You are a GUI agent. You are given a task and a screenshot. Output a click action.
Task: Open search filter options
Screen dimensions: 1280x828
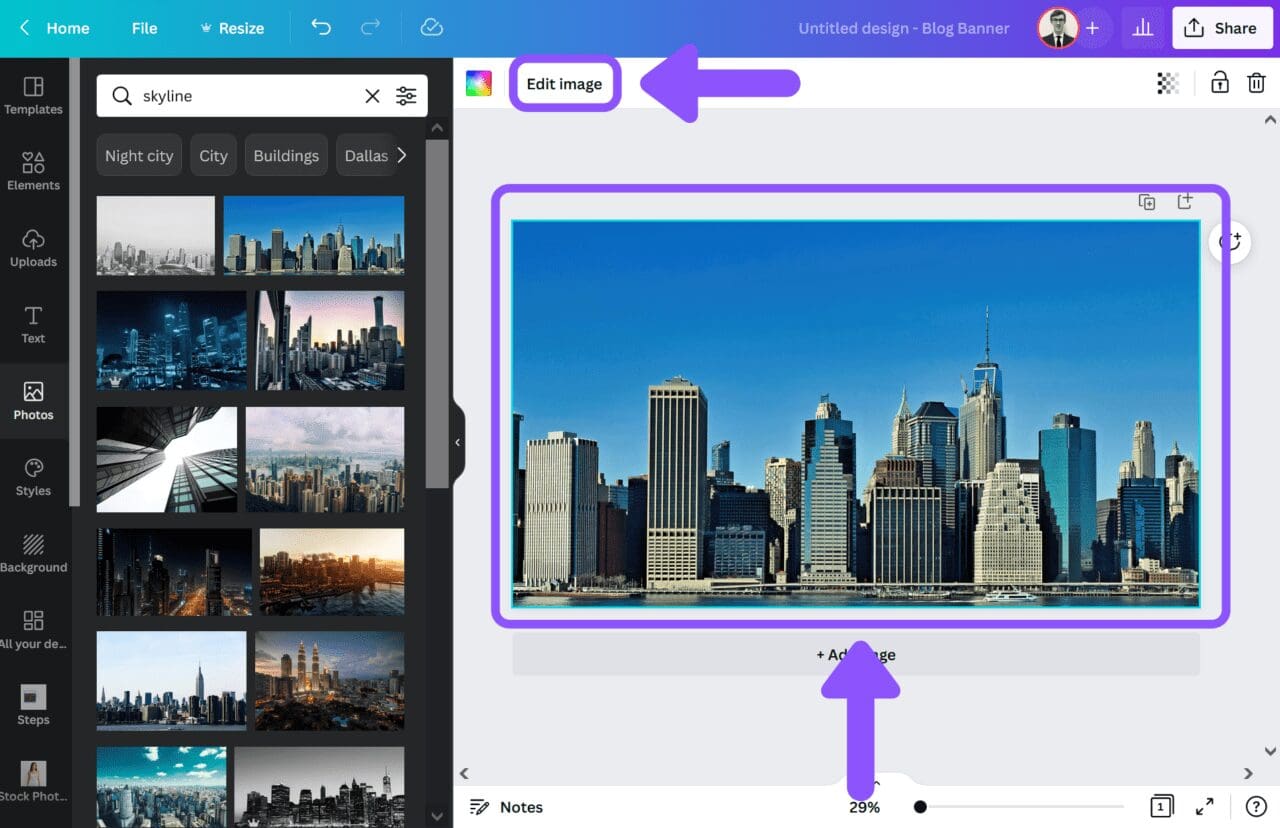(406, 95)
